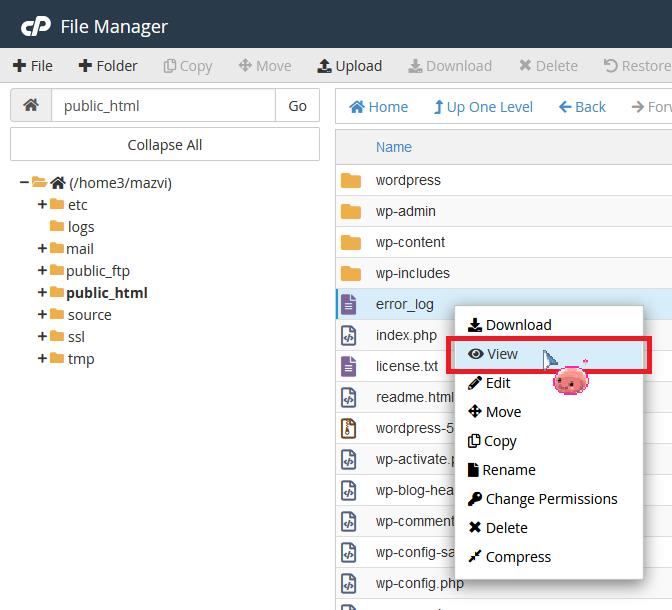This screenshot has width=672, height=610.
Task: Click the wp-comments file icon
Action: click(x=348, y=521)
